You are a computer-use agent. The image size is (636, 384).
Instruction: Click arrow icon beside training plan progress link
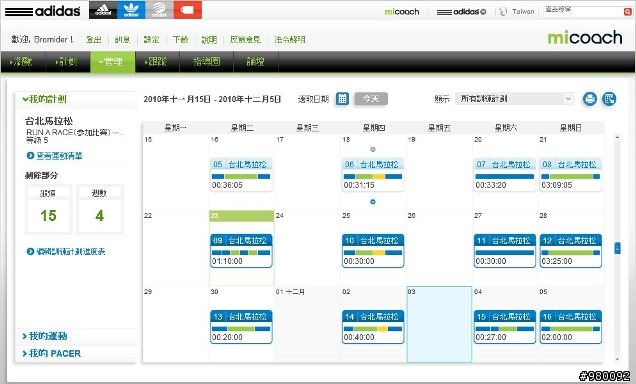(30, 251)
